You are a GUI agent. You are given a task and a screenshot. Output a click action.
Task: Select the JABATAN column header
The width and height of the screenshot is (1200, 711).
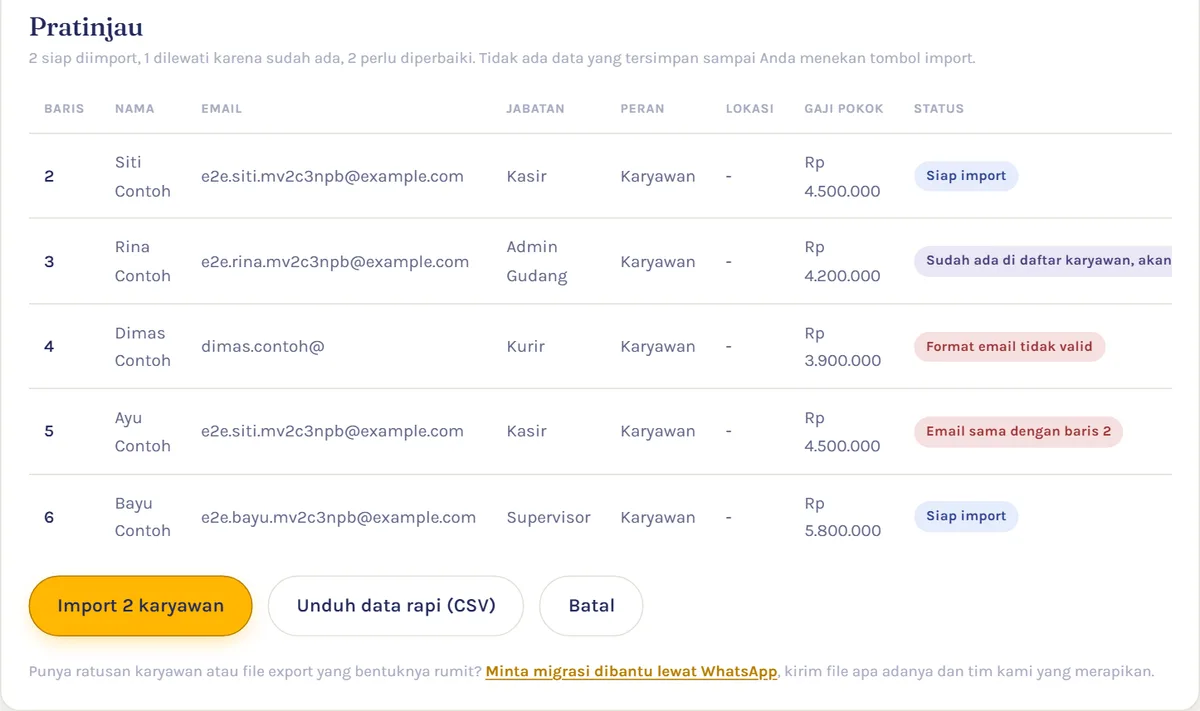pyautogui.click(x=535, y=108)
